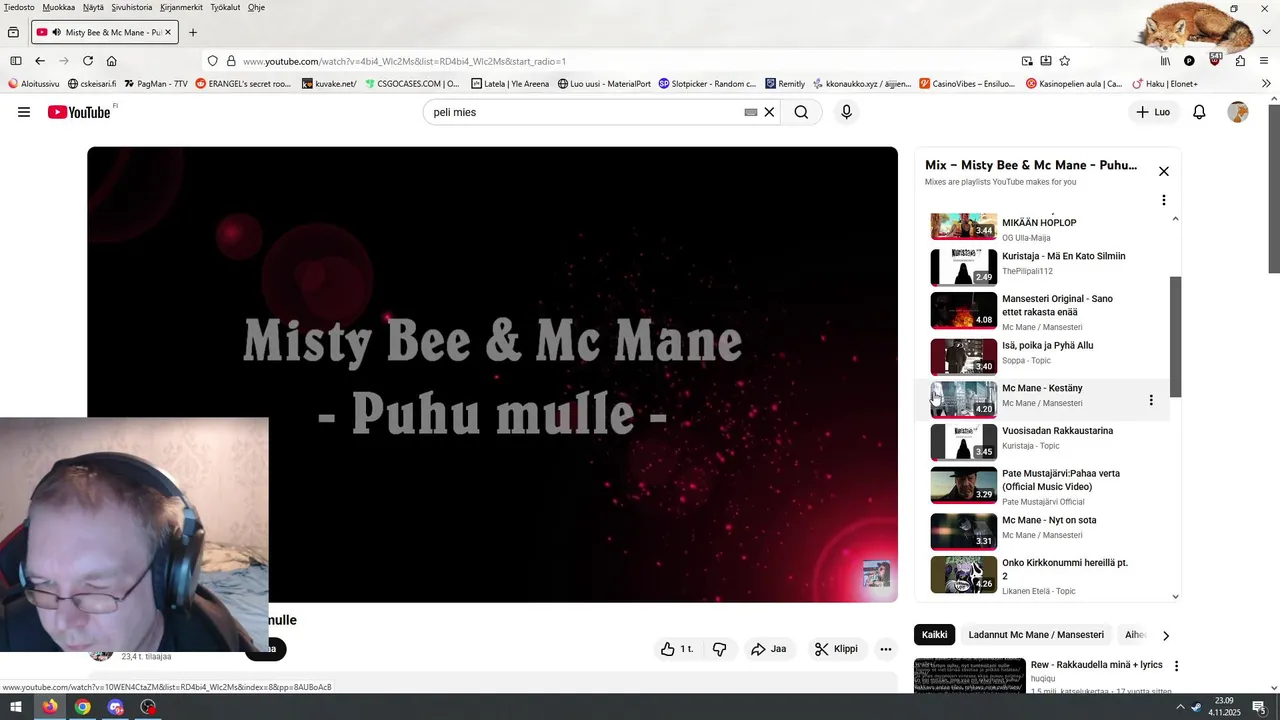Click the video player area

[492, 374]
